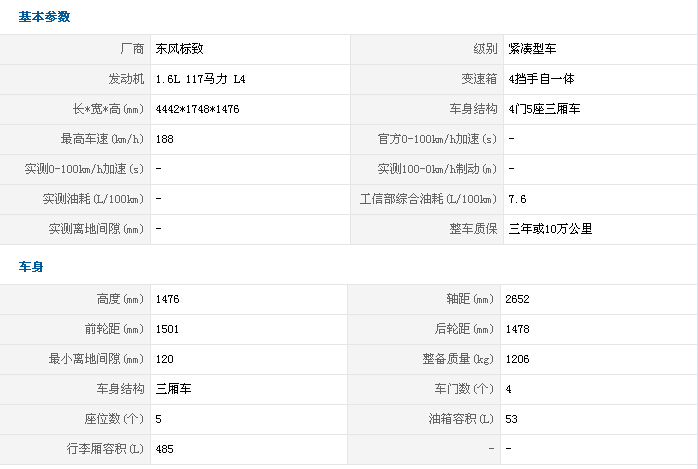Click the 三厢车 value in the 车身 table
698x469 pixels.
click(x=173, y=389)
